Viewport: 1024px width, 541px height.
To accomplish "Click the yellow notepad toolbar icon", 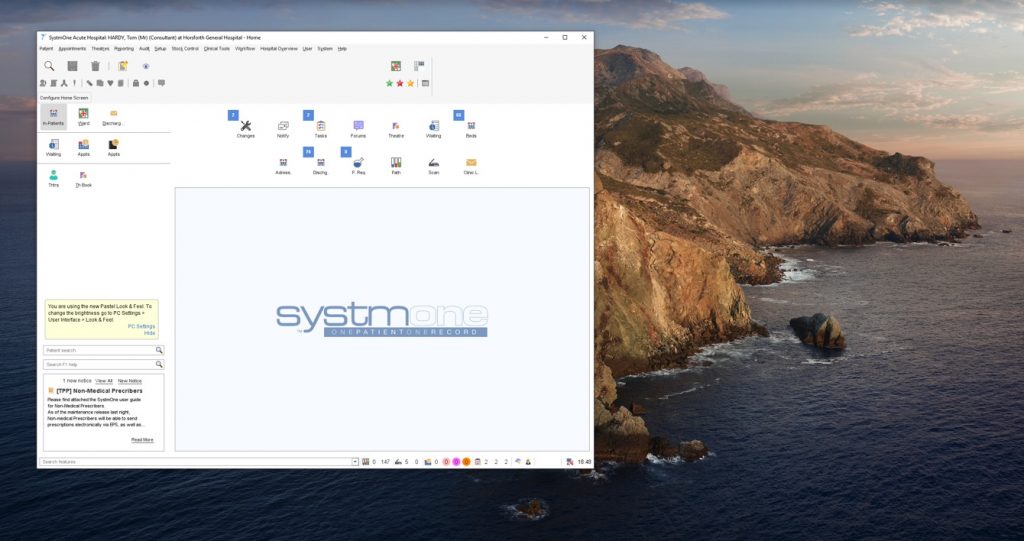I will click(122, 66).
